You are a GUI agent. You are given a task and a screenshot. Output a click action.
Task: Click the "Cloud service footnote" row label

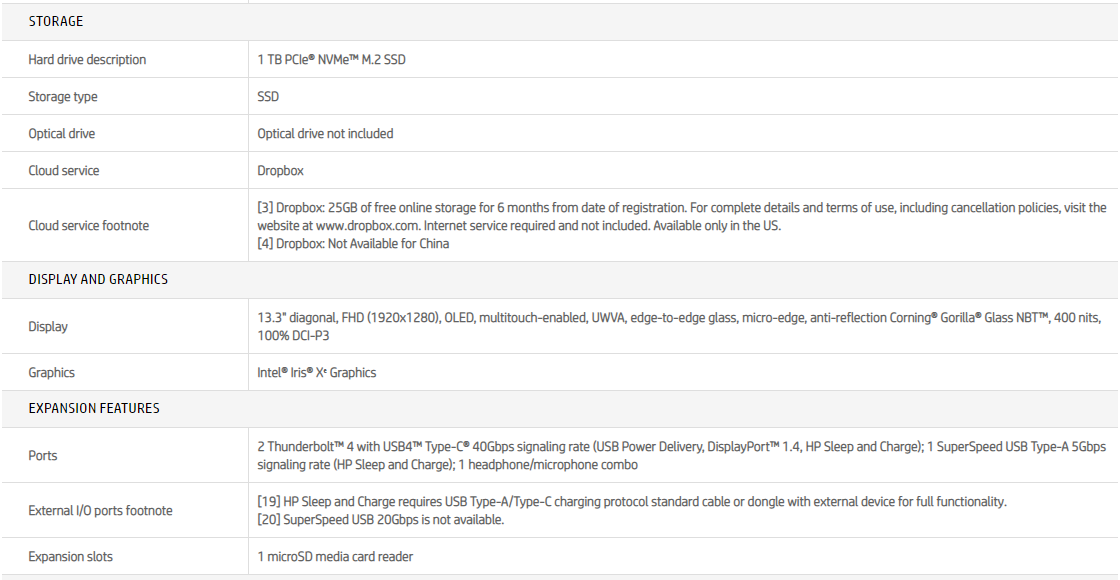click(89, 226)
